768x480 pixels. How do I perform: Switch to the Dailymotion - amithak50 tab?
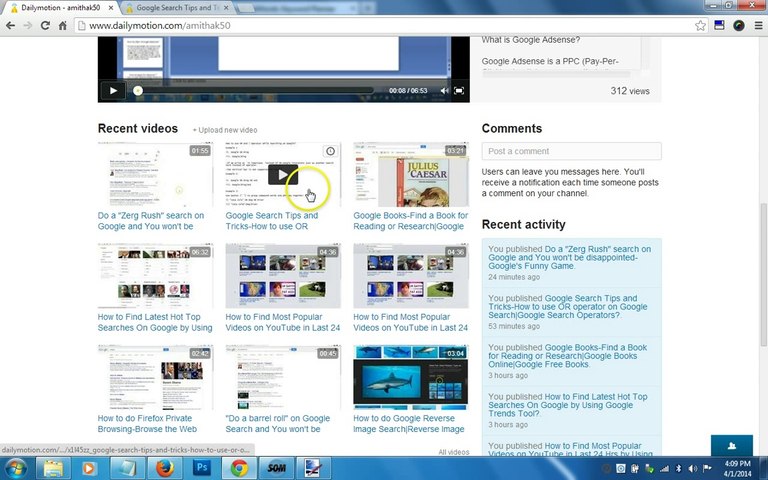60,8
